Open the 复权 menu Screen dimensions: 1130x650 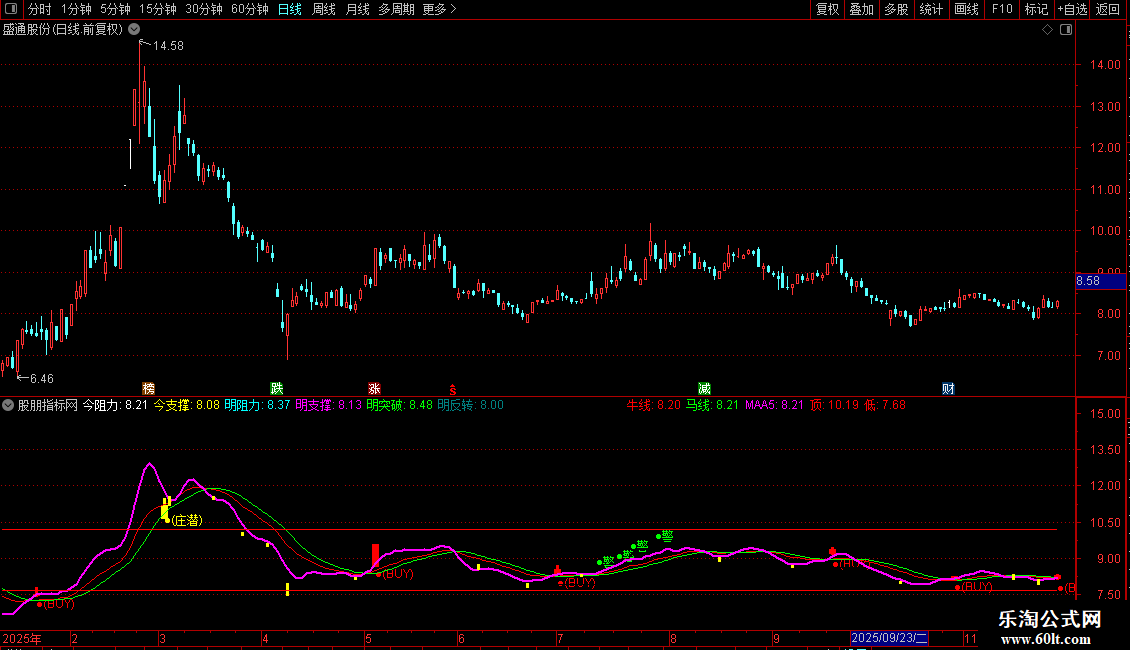pos(827,9)
